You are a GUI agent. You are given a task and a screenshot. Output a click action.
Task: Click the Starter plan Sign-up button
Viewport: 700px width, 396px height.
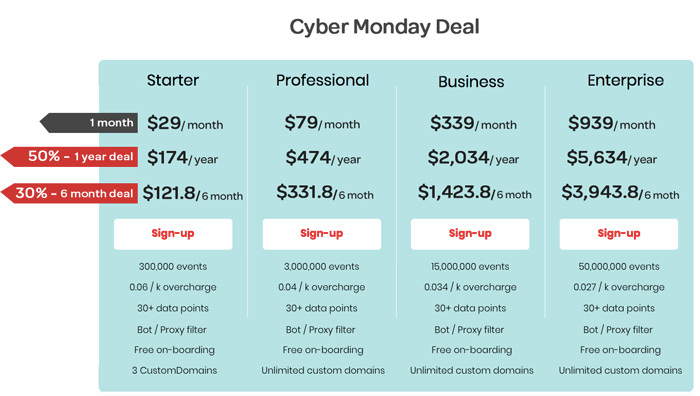(173, 234)
